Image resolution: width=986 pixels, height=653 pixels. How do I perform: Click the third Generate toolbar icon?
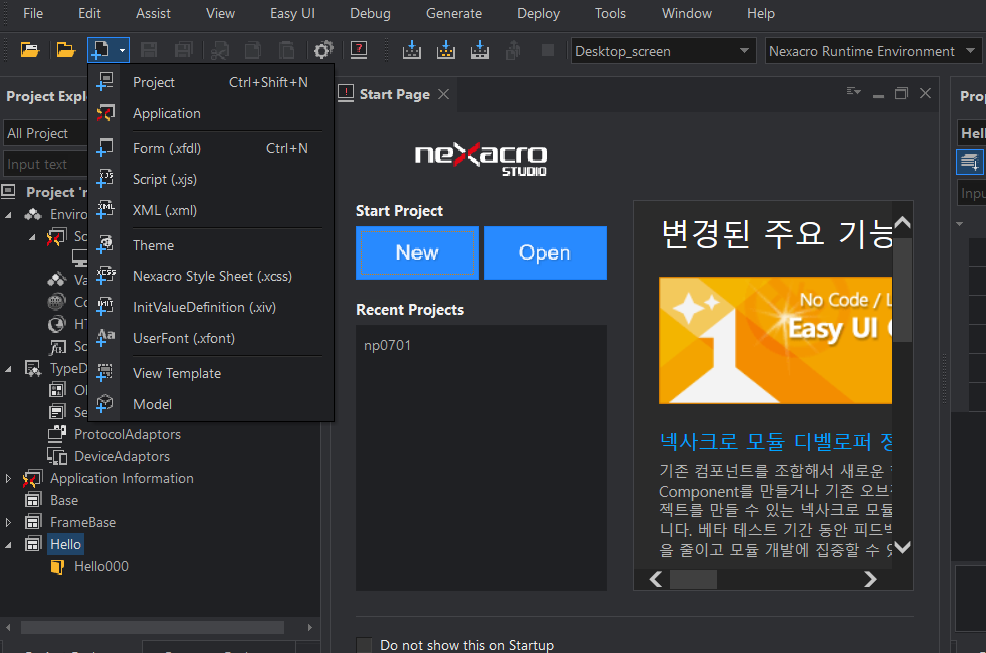[480, 50]
